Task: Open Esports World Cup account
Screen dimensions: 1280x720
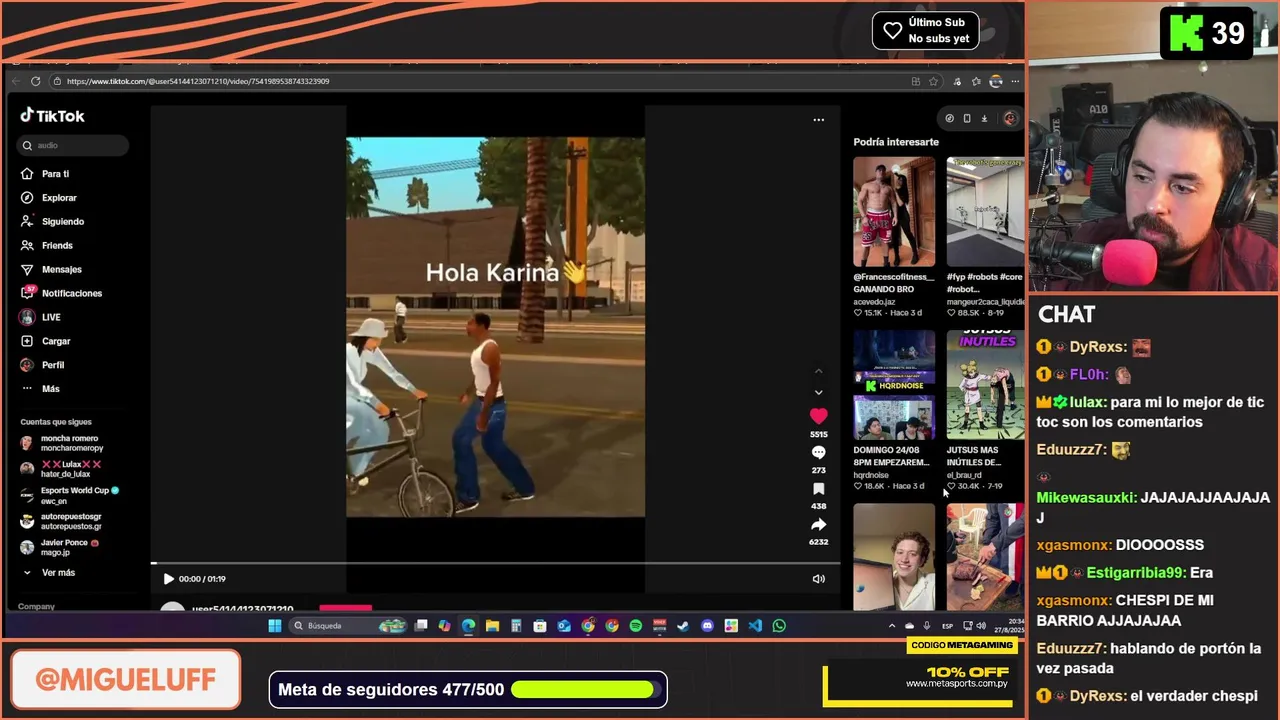Action: (68, 495)
